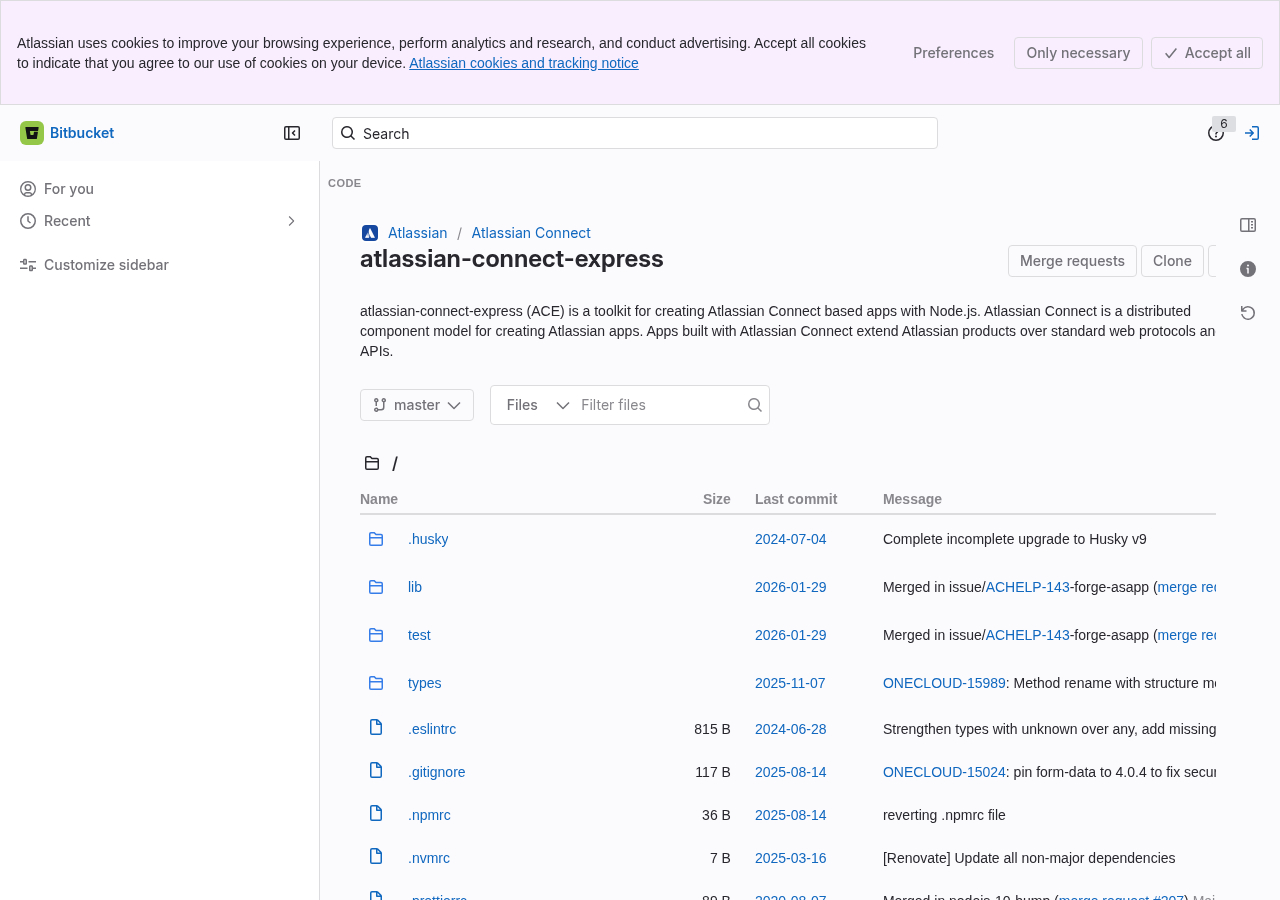Image resolution: width=1280 pixels, height=900 pixels.
Task: Open the Atlassian workspace breadcrumb link
Action: coord(418,233)
